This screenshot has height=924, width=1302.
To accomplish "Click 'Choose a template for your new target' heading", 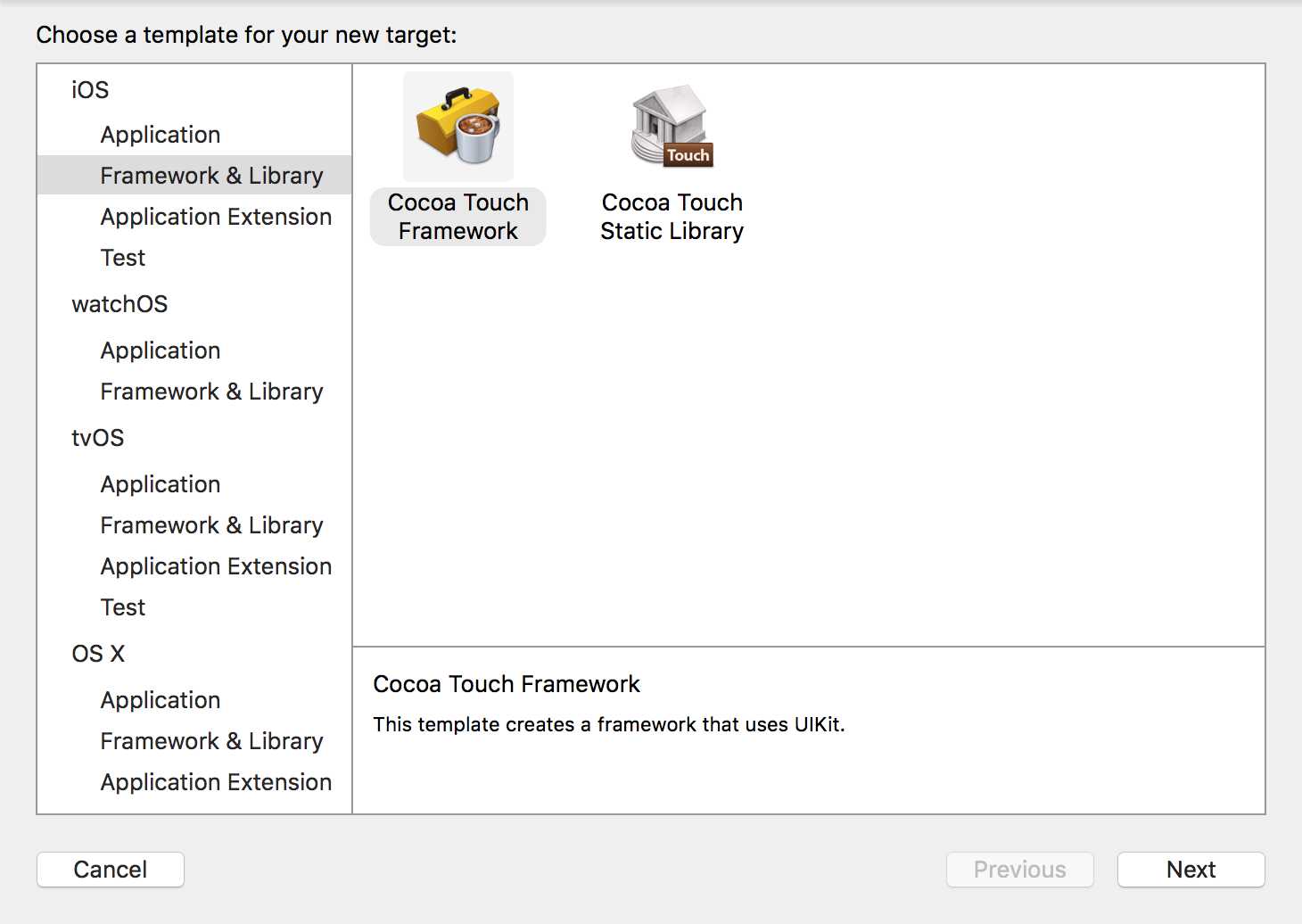I will point(246,35).
